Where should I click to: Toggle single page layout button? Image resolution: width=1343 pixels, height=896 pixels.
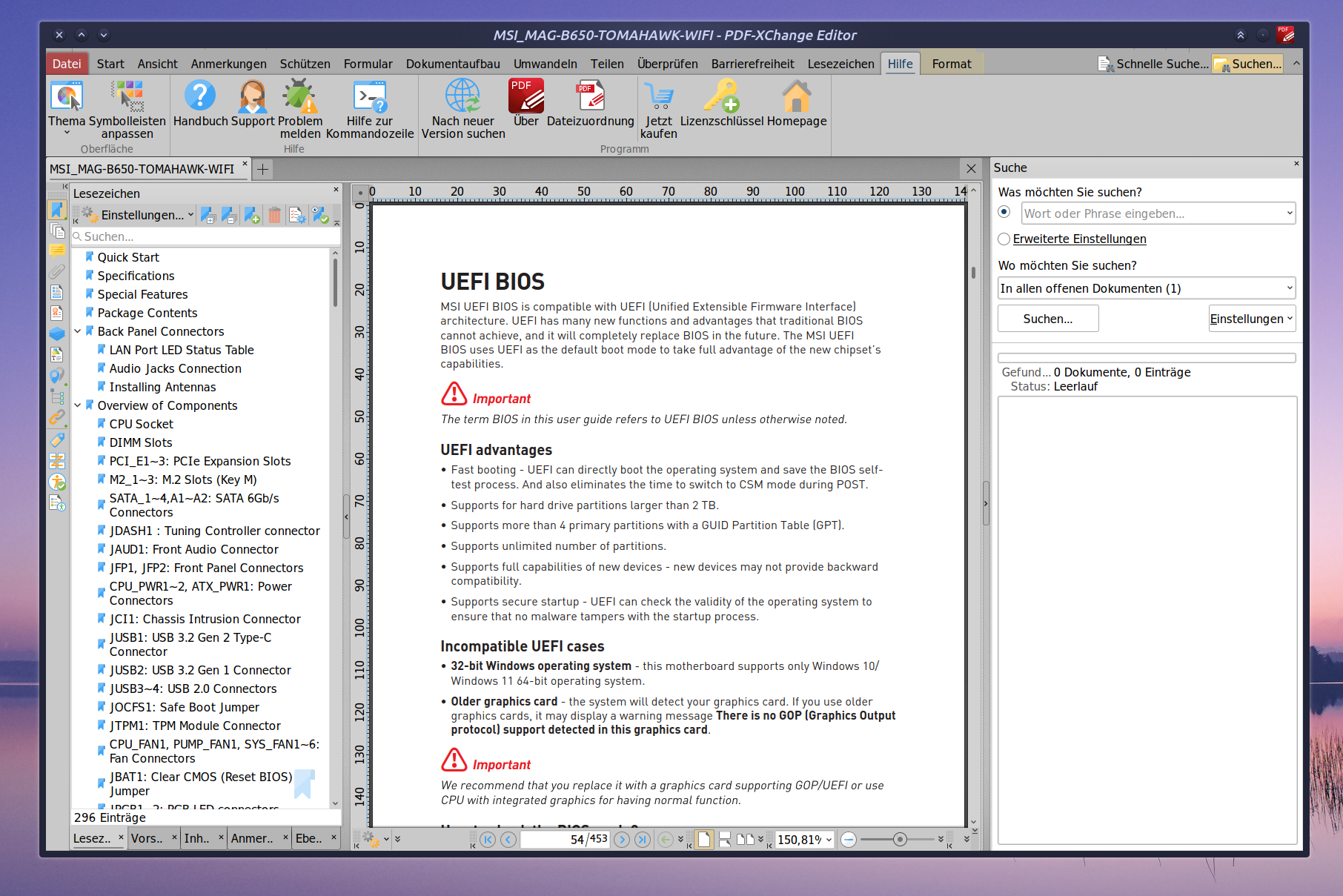coord(704,839)
